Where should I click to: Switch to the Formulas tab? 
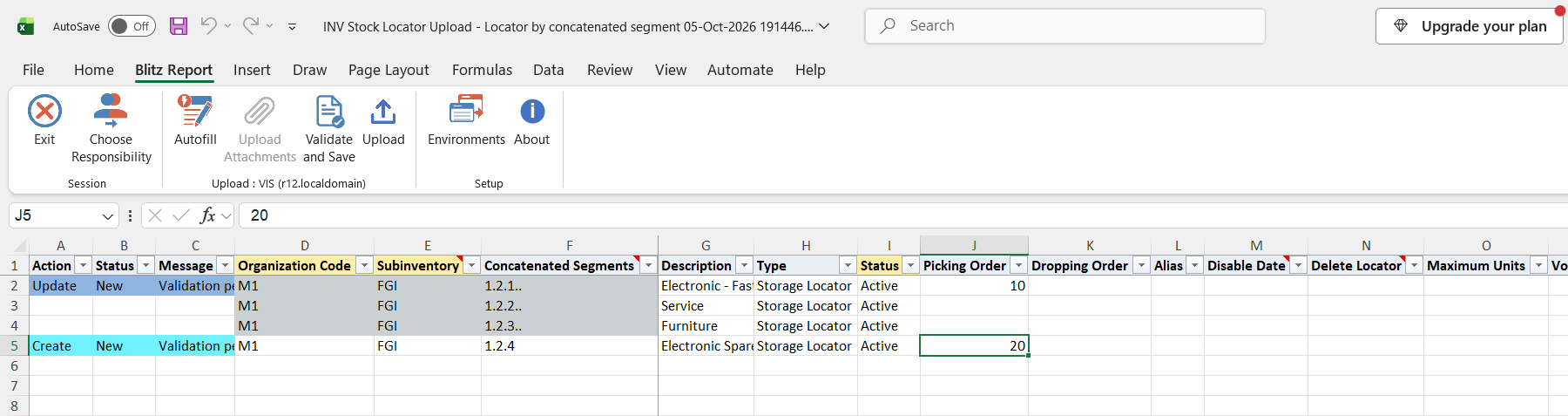coord(482,70)
